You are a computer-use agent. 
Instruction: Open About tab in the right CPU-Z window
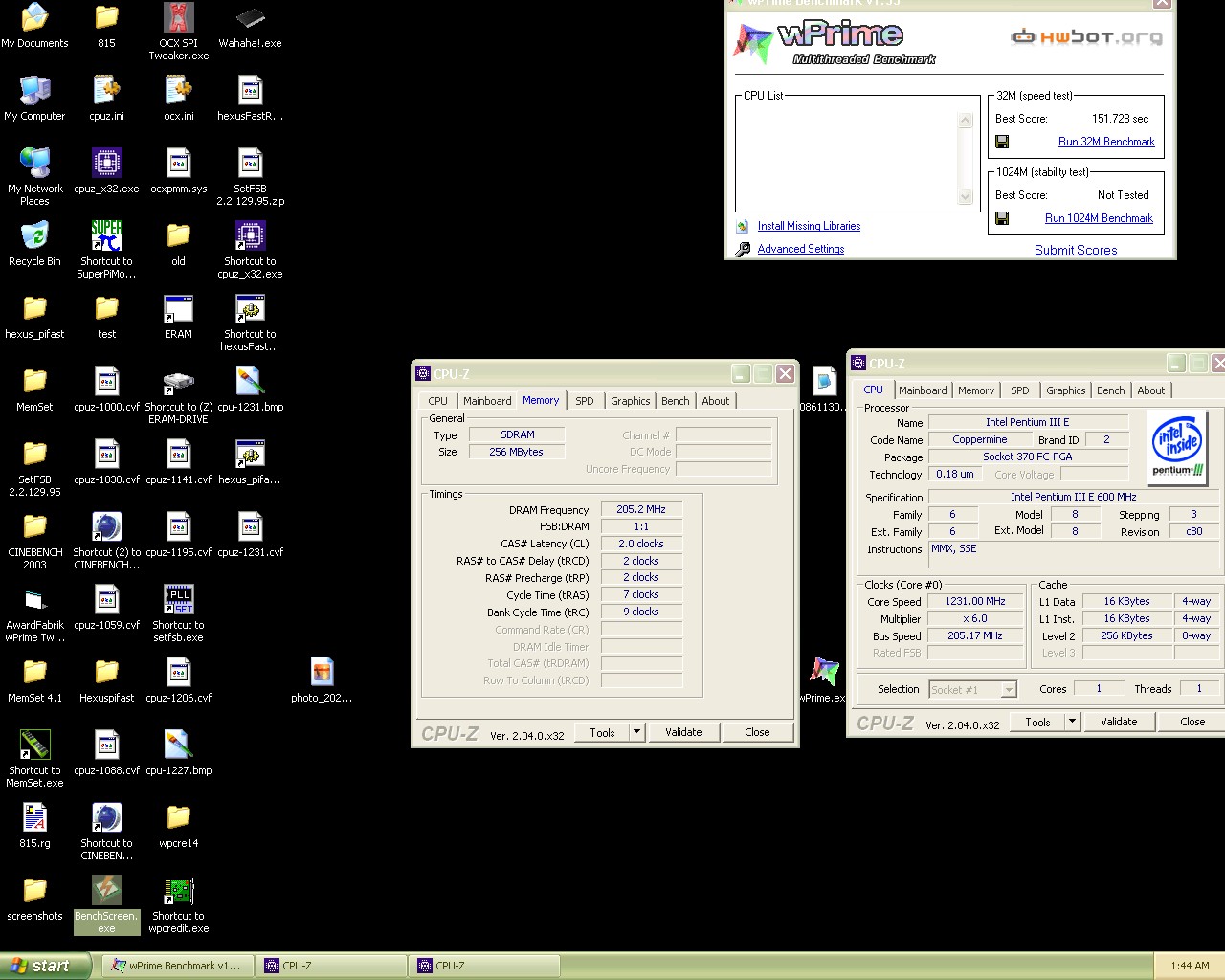1151,390
